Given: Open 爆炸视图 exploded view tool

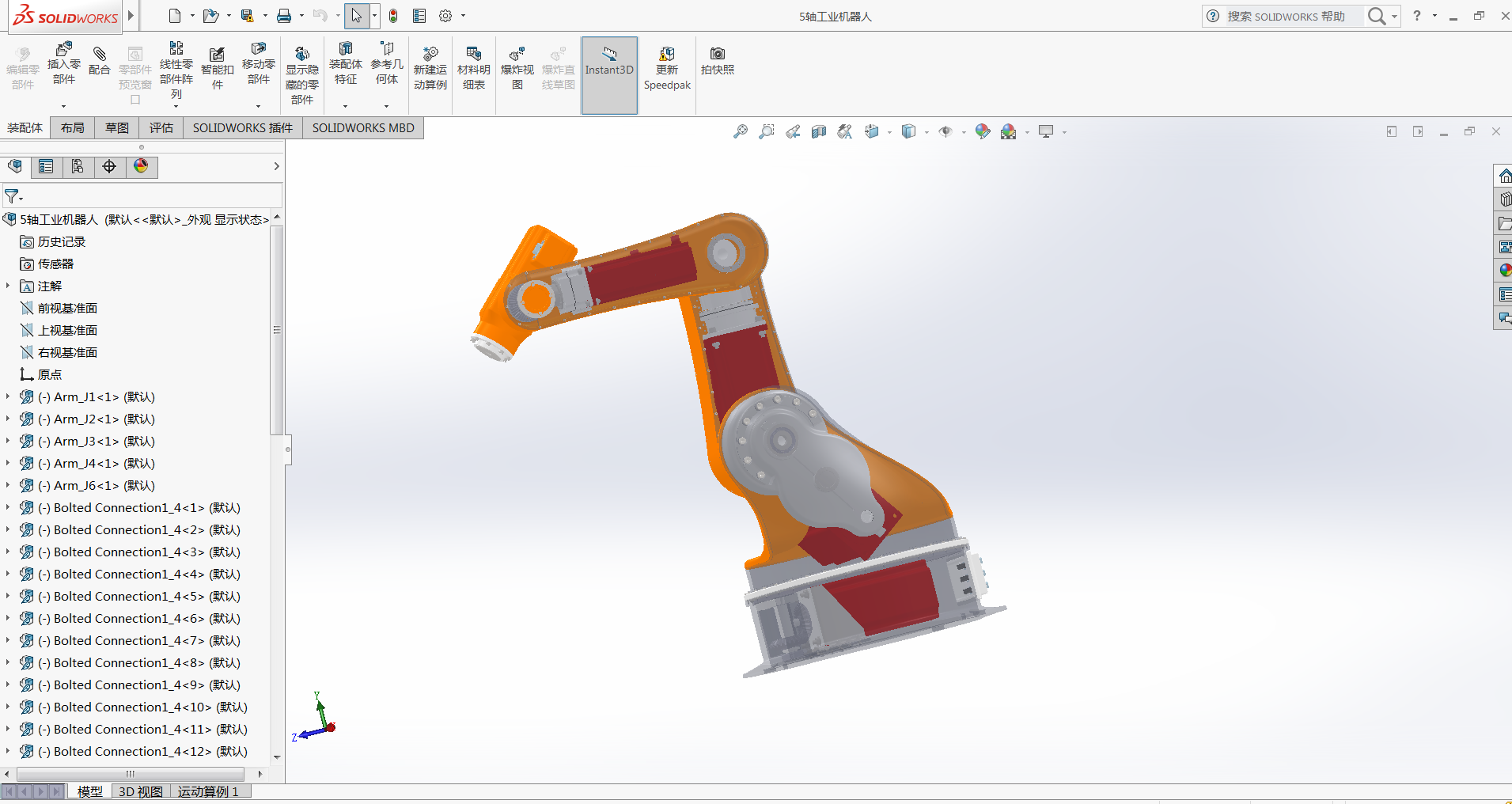Looking at the screenshot, I should (517, 55).
